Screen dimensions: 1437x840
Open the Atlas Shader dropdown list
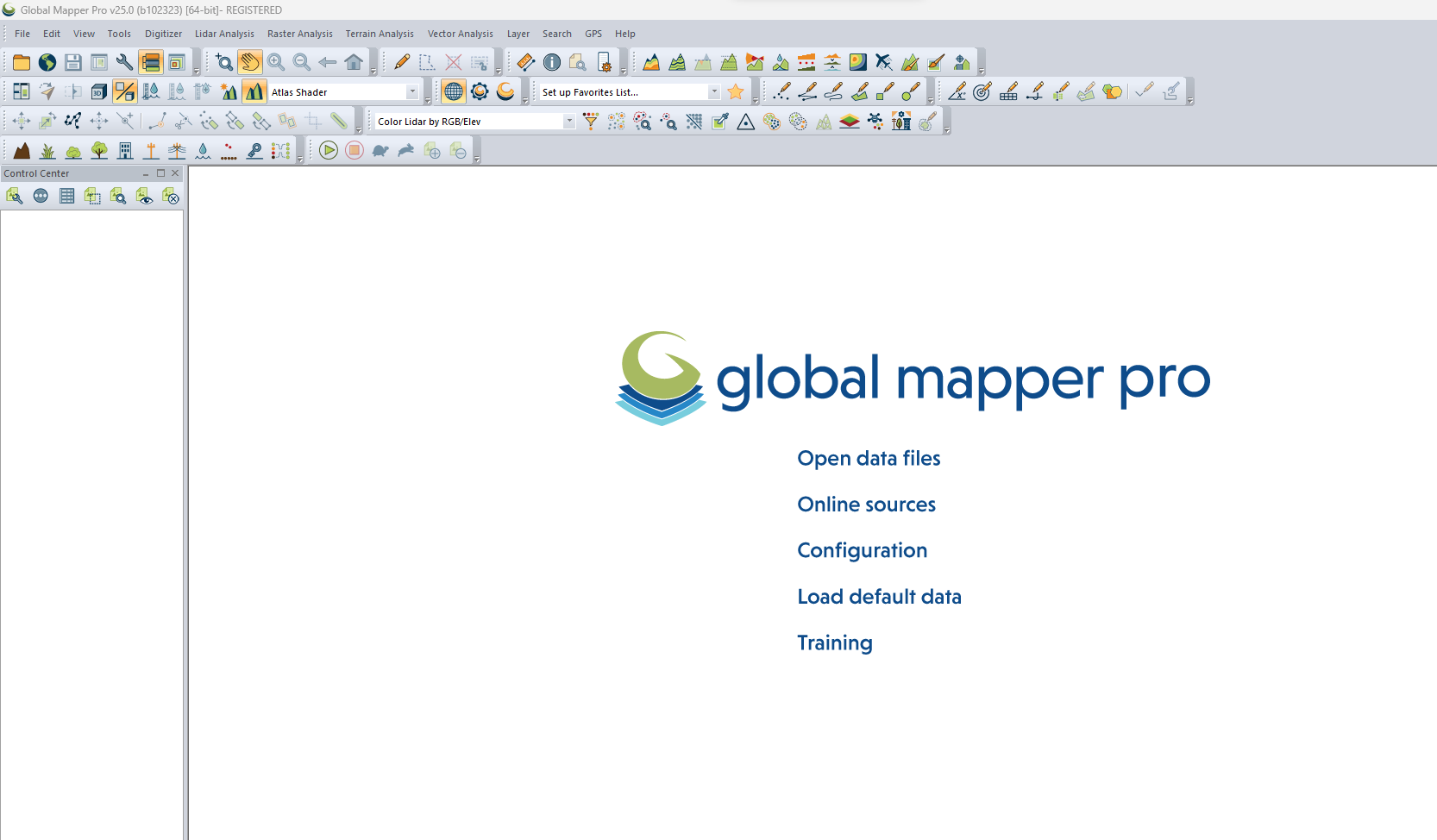pyautogui.click(x=414, y=91)
